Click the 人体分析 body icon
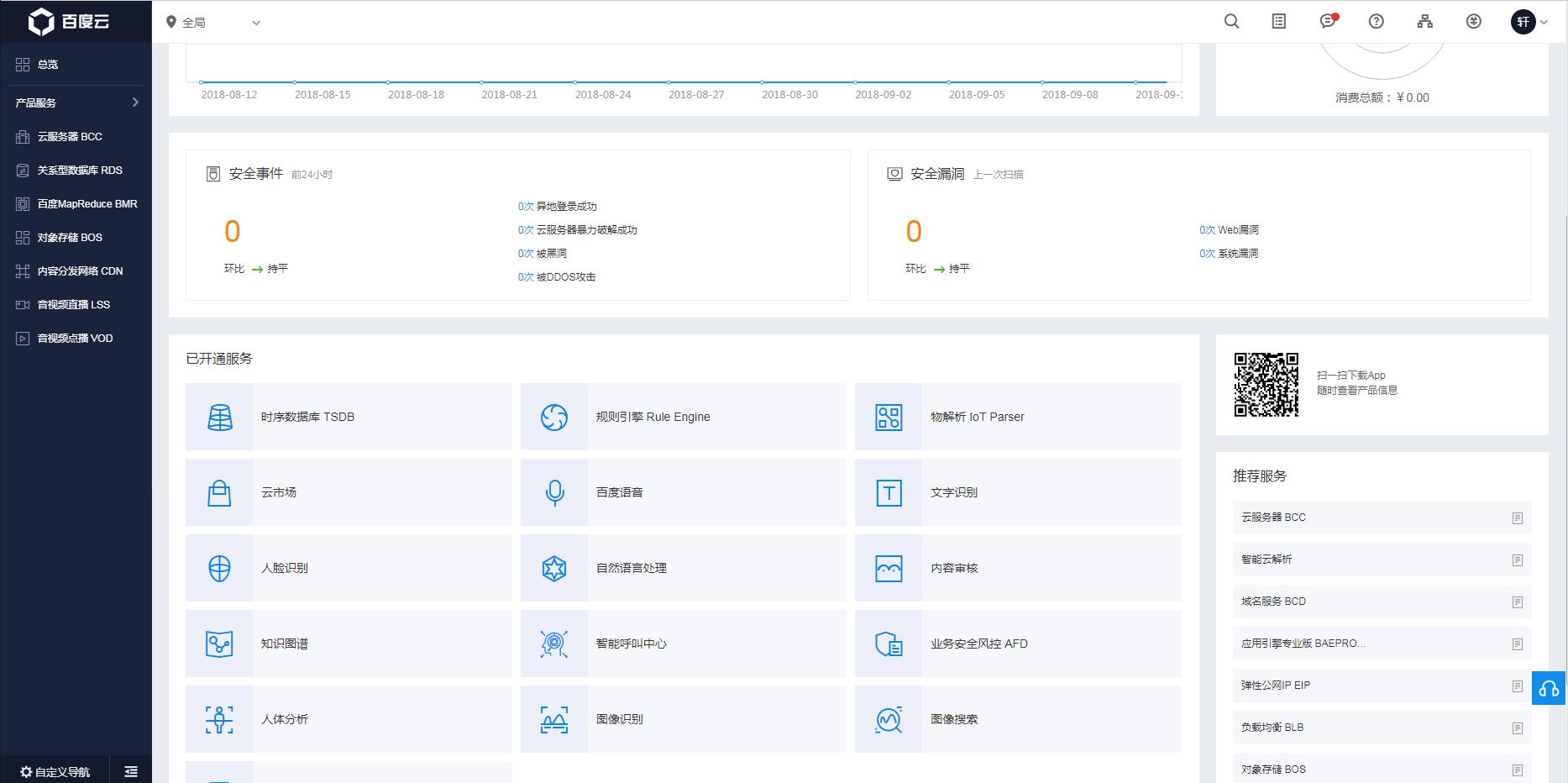Image resolution: width=1568 pixels, height=783 pixels. point(219,719)
